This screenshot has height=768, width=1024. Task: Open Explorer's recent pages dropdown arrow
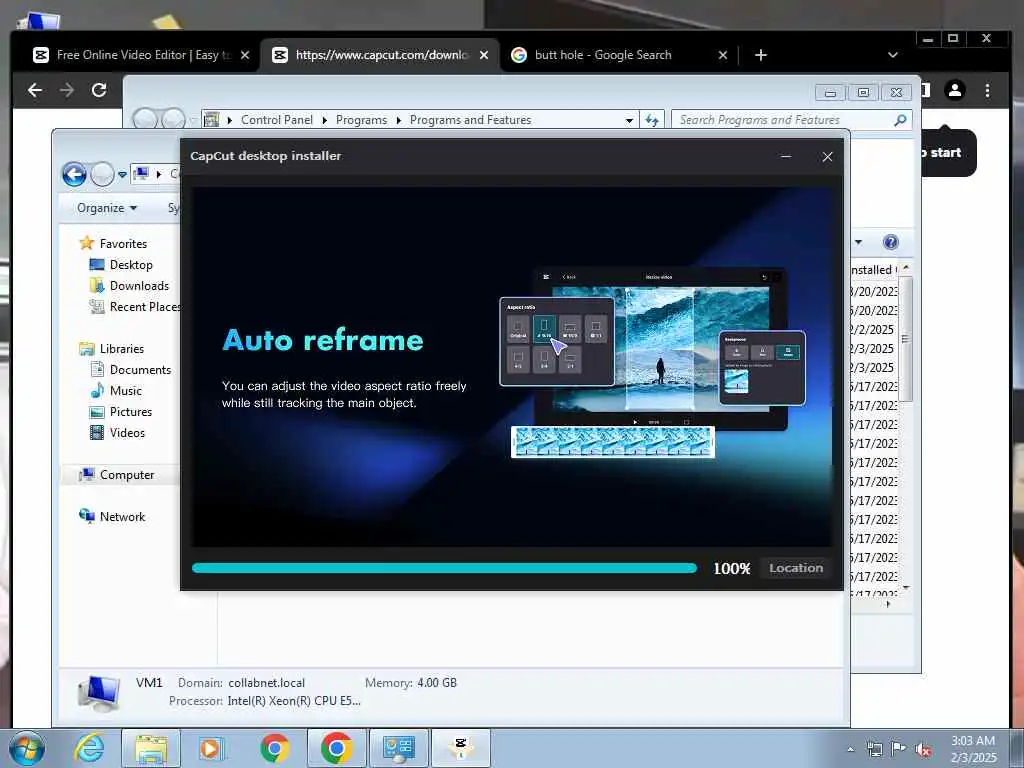click(122, 175)
